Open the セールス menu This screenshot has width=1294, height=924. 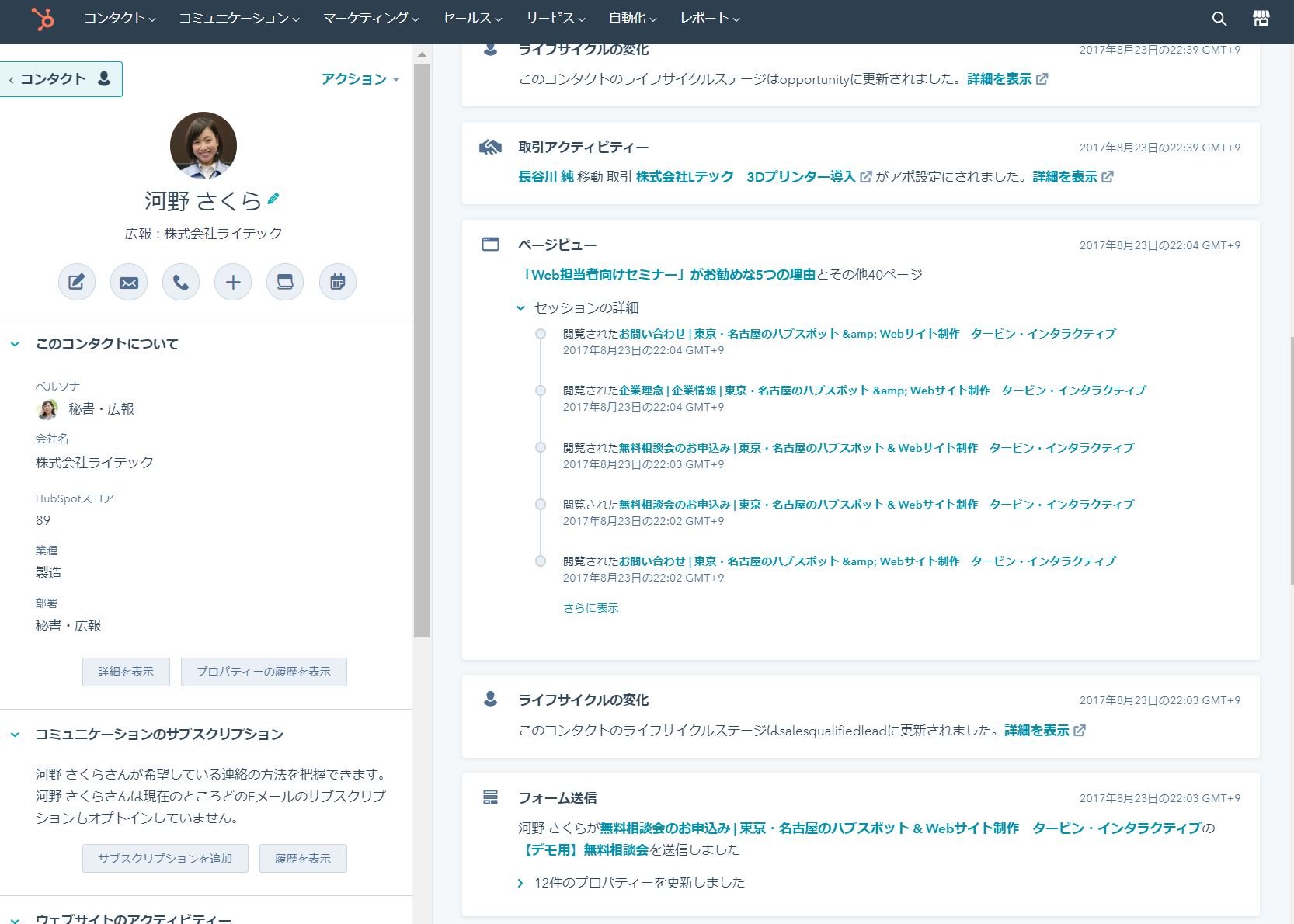coord(472,19)
